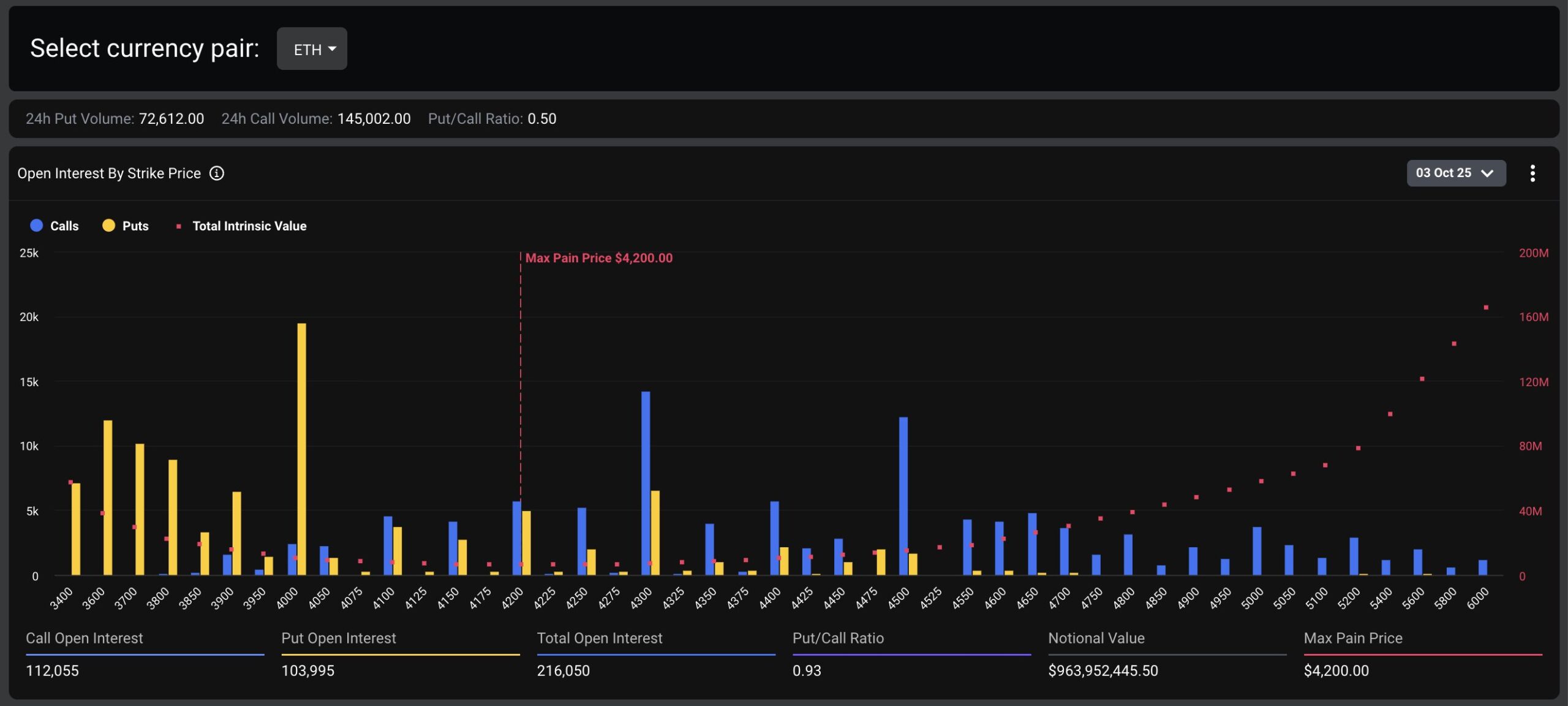Click the red Total Intrinsic Value legend marker
The width and height of the screenshot is (1568, 706).
179,226
